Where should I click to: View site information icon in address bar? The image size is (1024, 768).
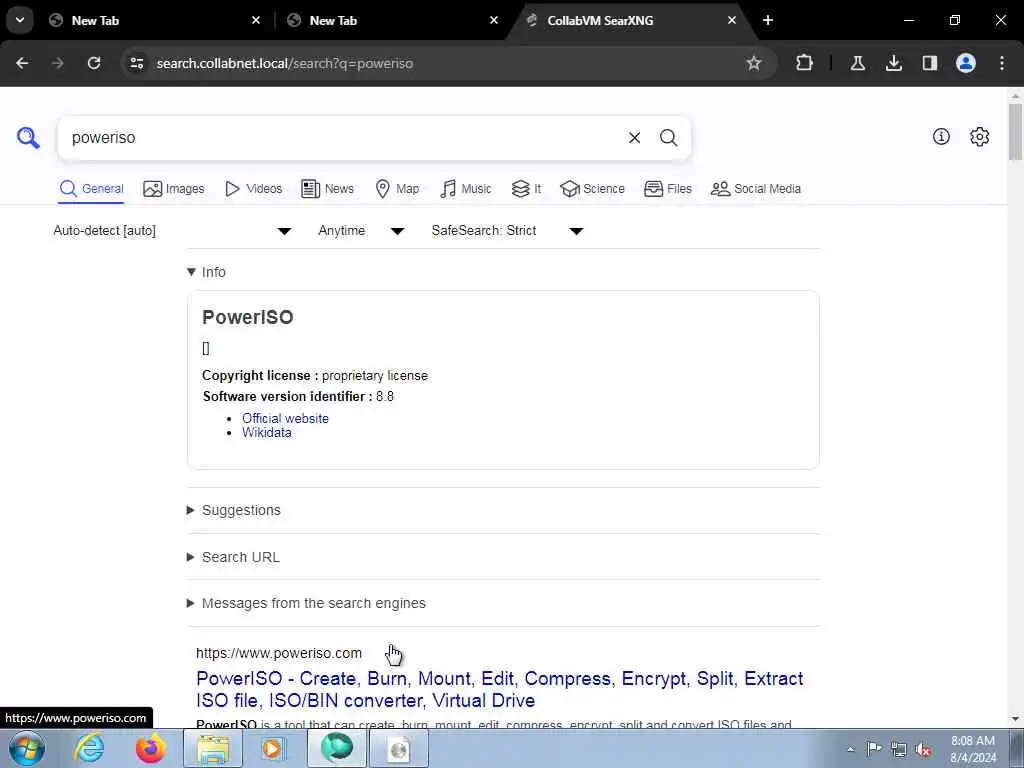(x=136, y=63)
